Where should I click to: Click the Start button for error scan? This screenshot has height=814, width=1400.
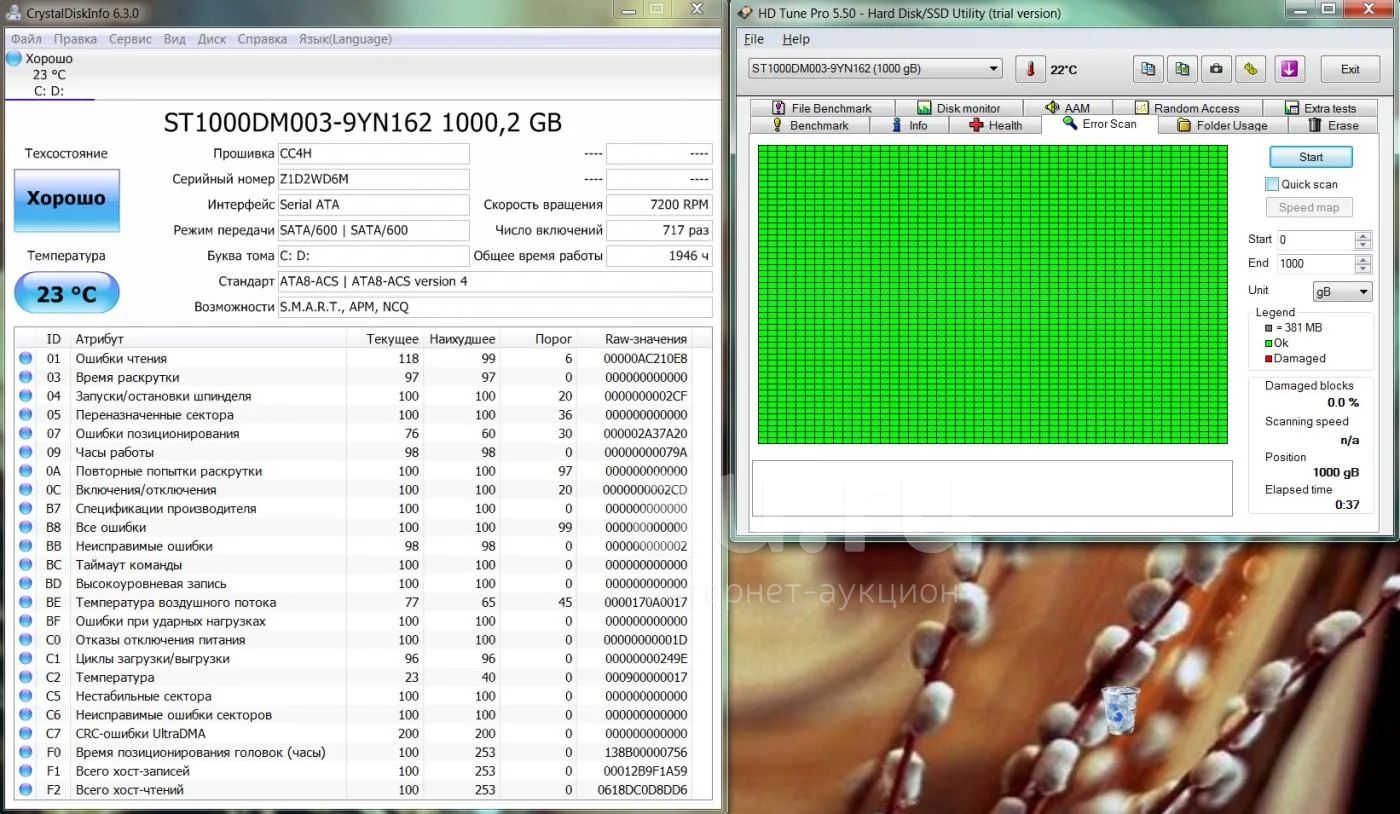tap(1310, 157)
